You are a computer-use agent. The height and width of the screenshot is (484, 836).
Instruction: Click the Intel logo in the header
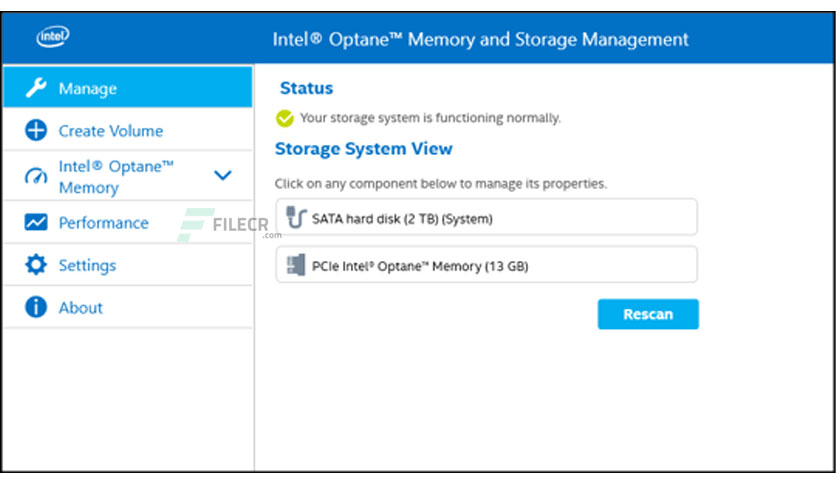click(x=53, y=37)
